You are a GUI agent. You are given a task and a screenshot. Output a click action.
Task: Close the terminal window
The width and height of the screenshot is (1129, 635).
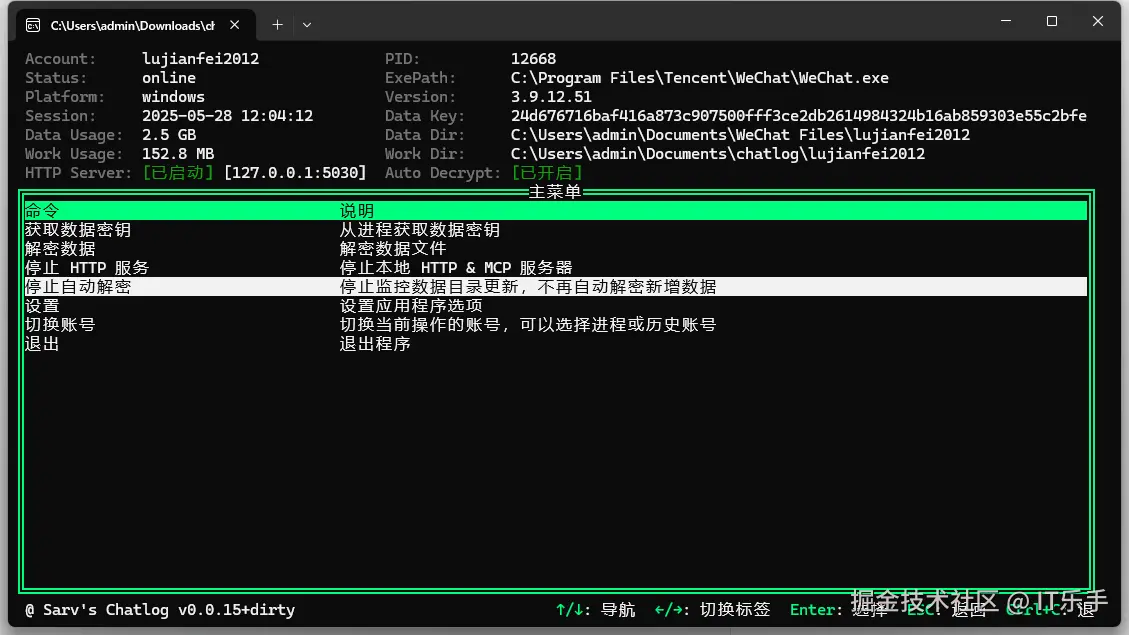coord(1097,21)
